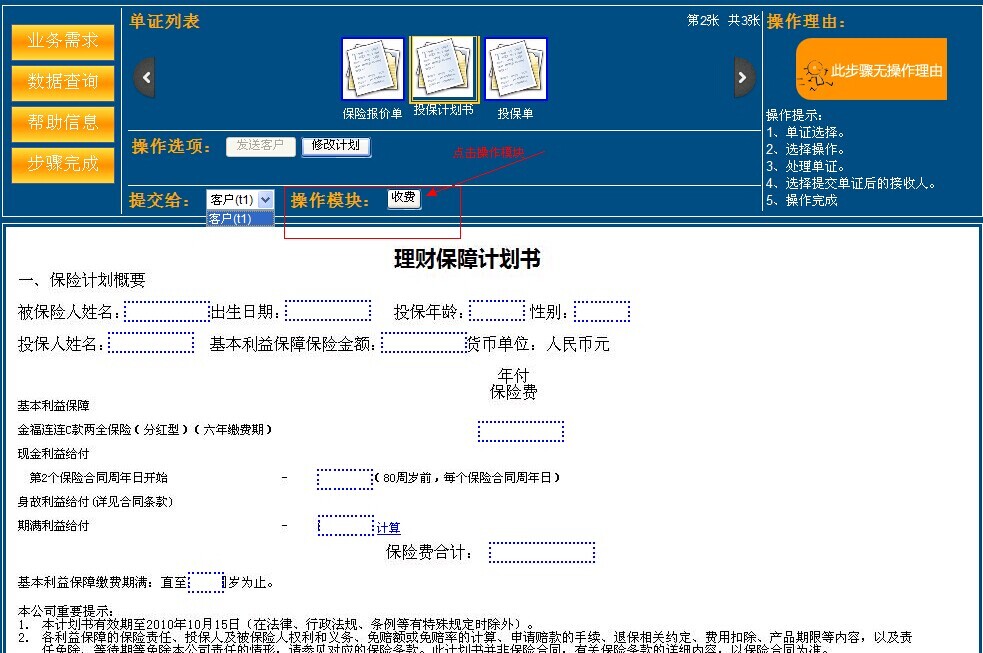The height and width of the screenshot is (653, 983).
Task: Focus the 出生日期 input field
Action: [x=328, y=312]
